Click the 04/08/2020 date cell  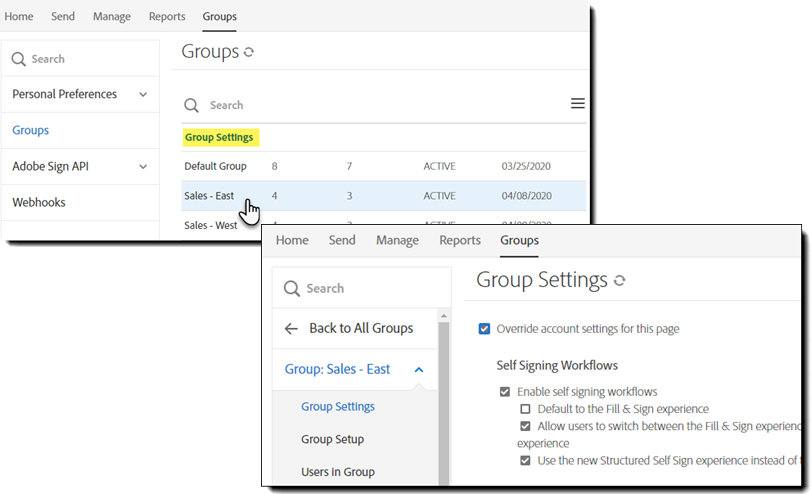527,196
